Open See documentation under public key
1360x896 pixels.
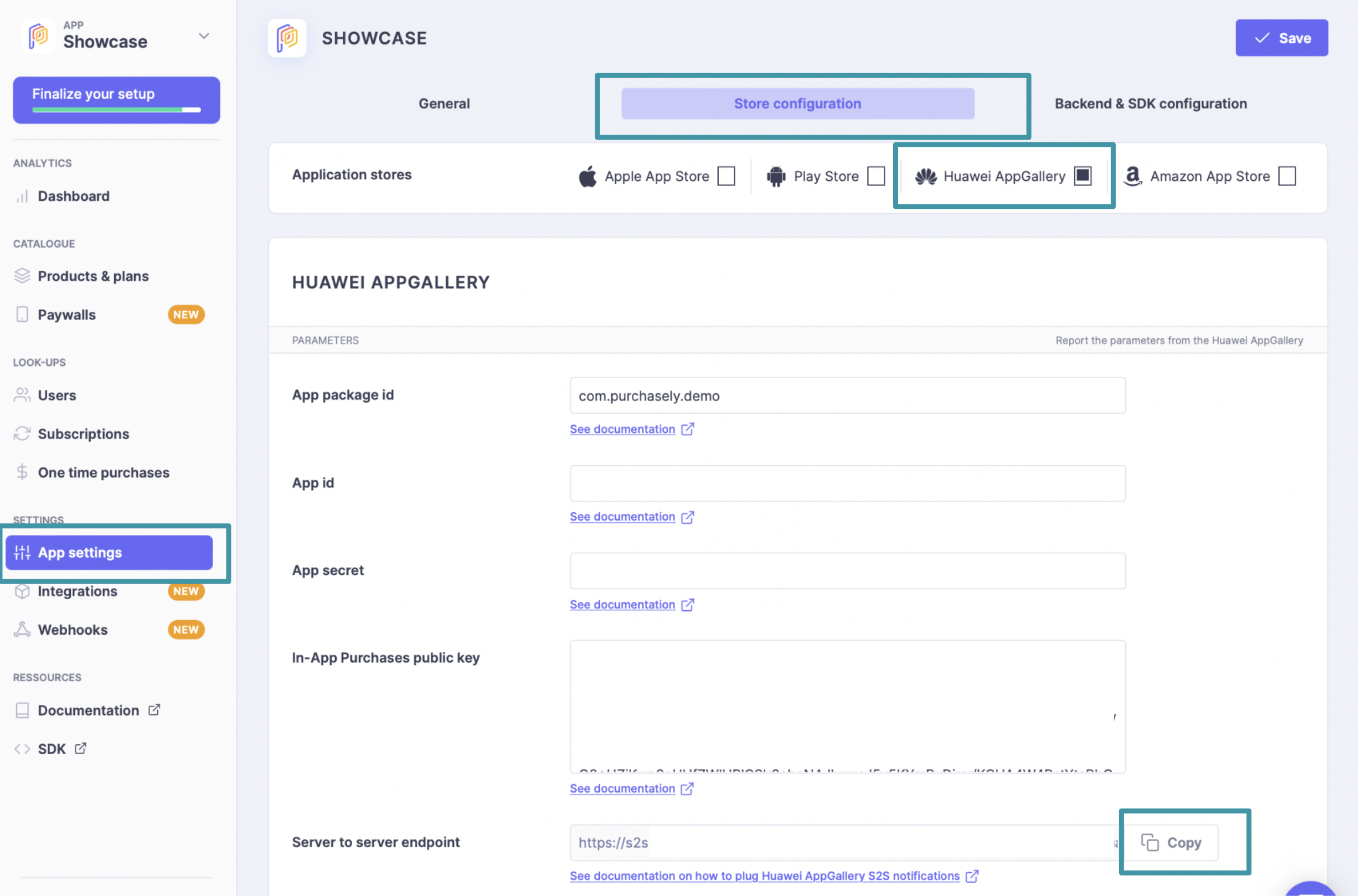(x=624, y=790)
